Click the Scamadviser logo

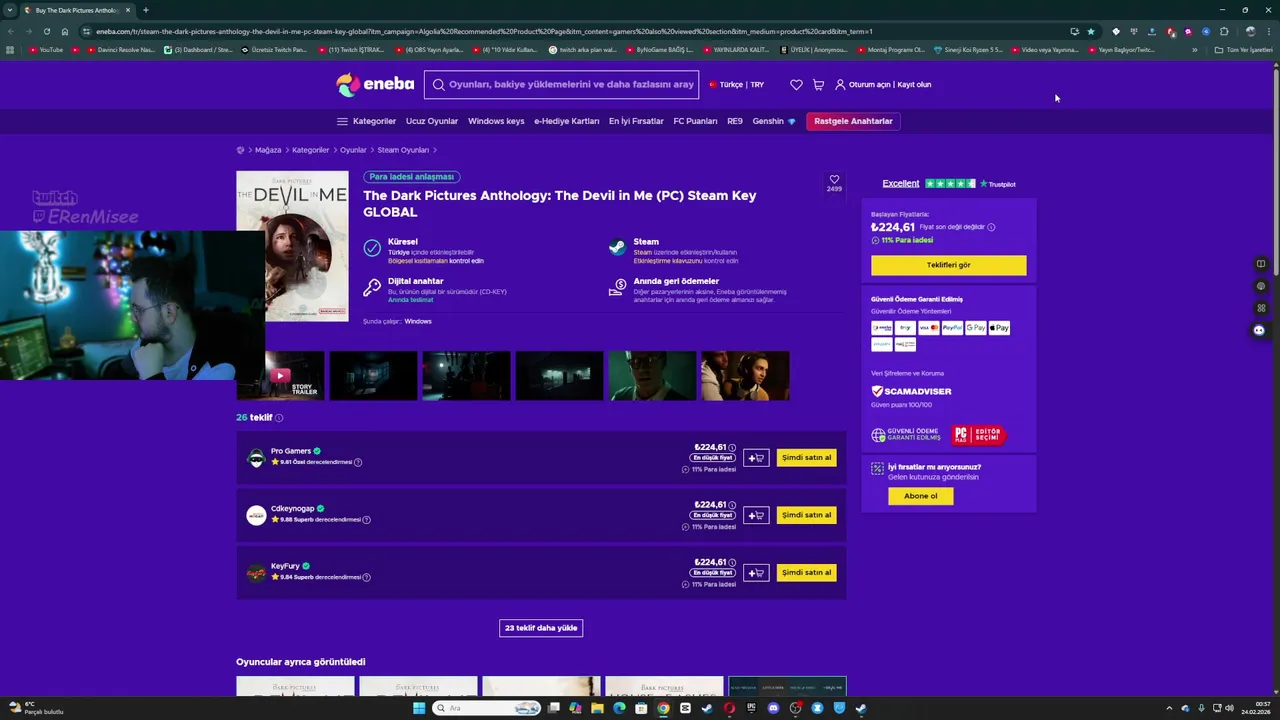coord(911,391)
